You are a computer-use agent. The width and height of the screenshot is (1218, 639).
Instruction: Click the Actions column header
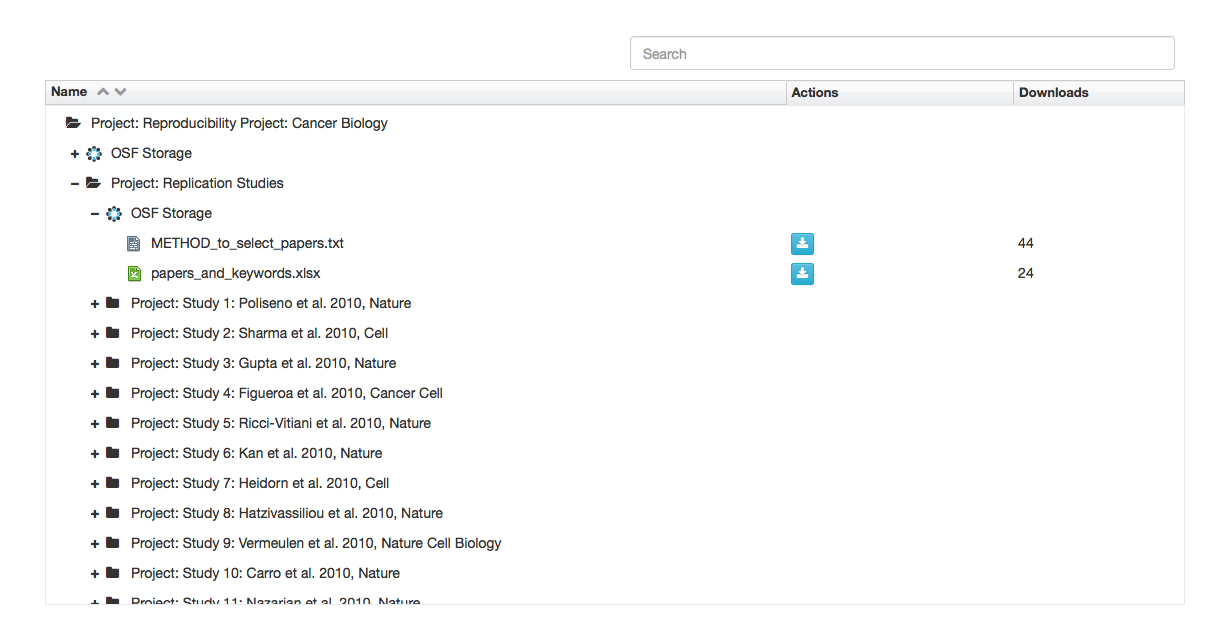(x=813, y=91)
